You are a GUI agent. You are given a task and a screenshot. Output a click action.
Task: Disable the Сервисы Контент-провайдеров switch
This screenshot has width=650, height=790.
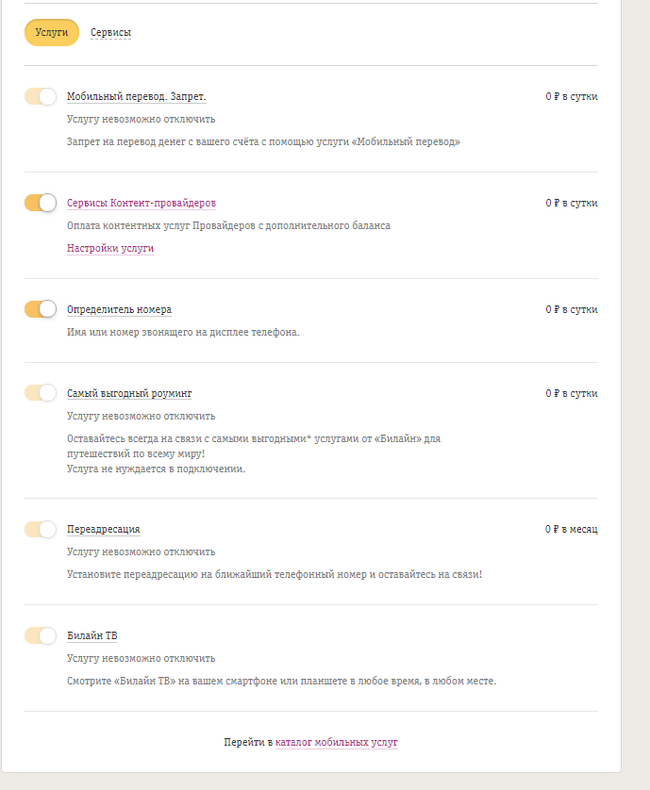(41, 203)
